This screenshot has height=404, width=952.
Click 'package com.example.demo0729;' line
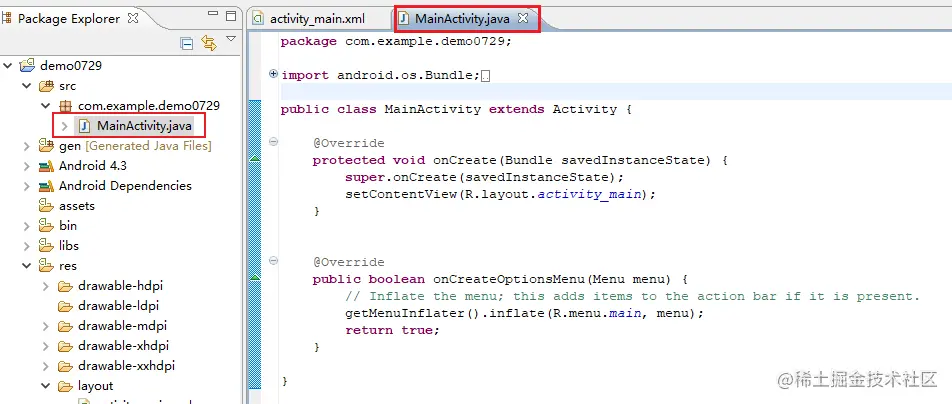pos(396,41)
